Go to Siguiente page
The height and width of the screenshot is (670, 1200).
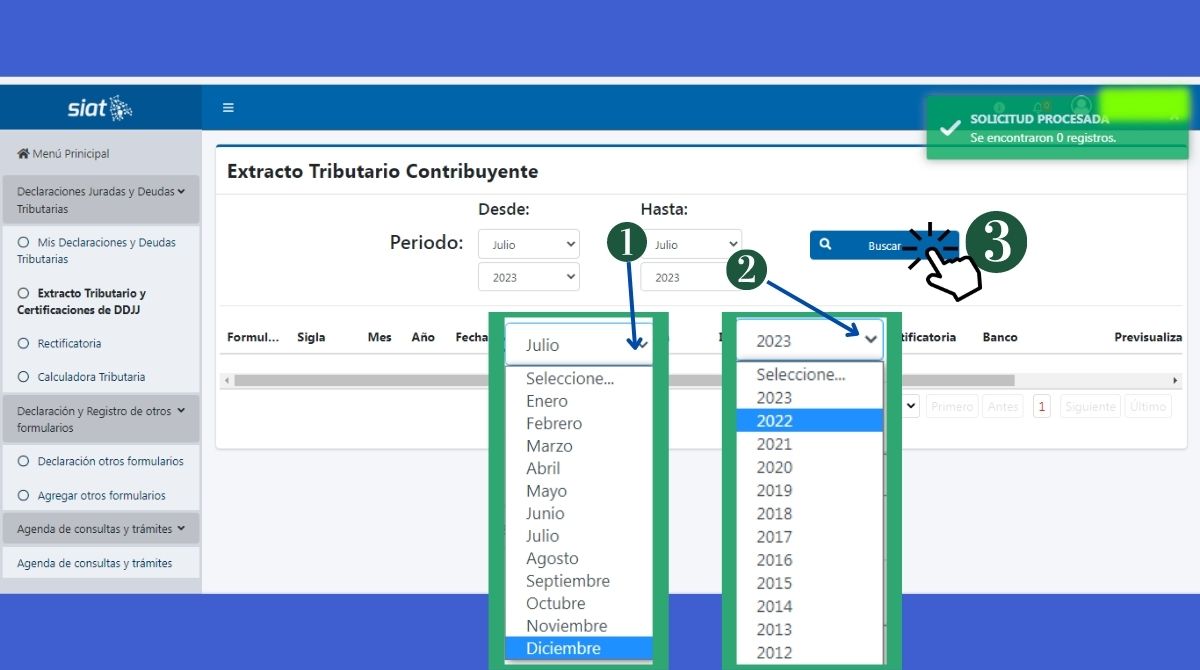pyautogui.click(x=1089, y=407)
